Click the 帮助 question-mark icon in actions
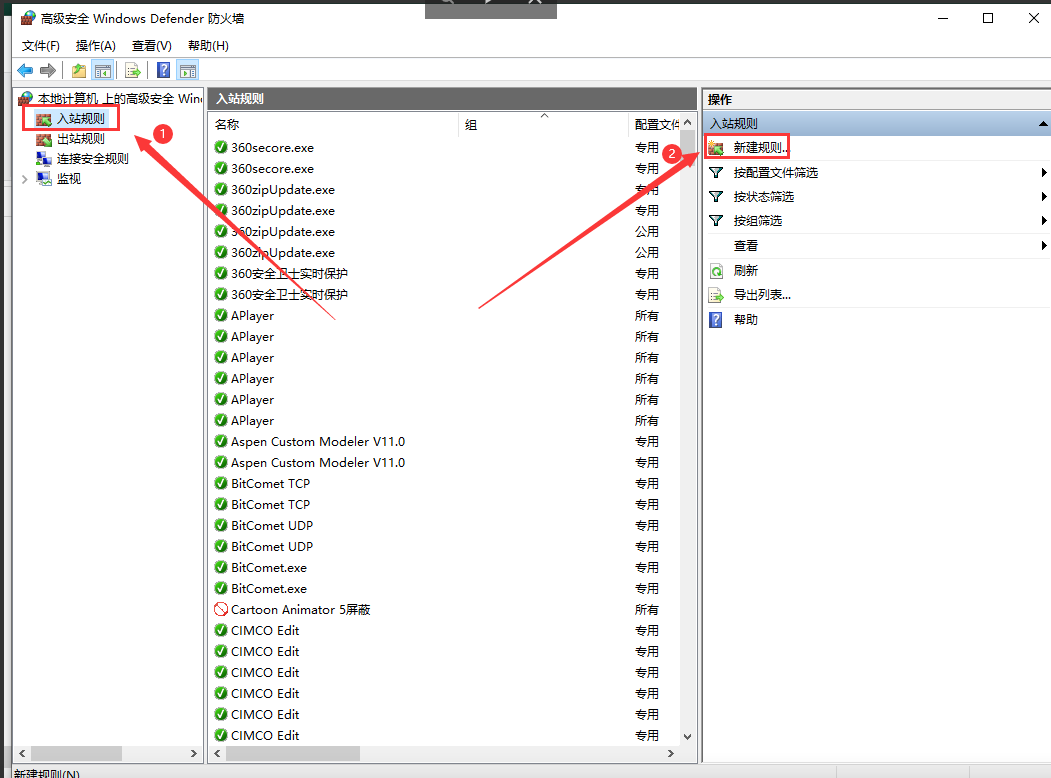The height and width of the screenshot is (778, 1051). click(716, 320)
